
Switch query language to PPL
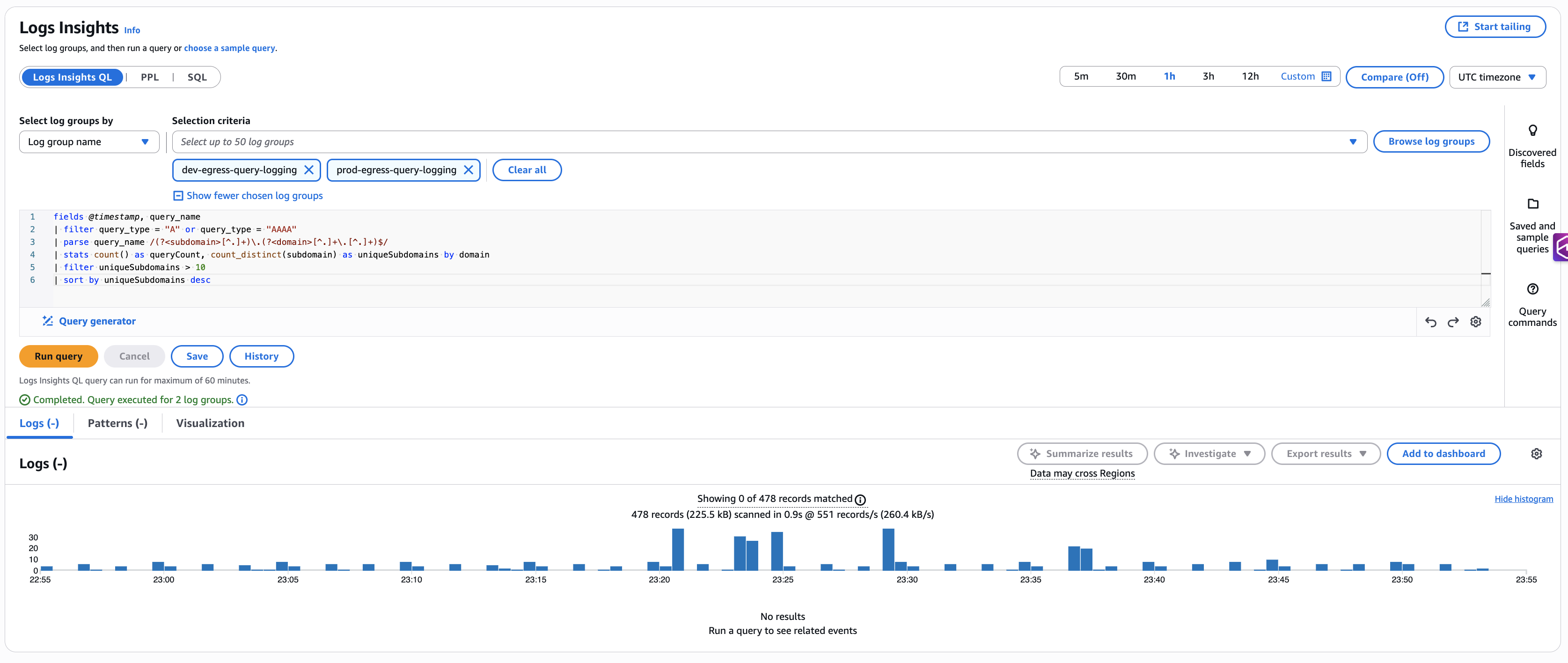coord(150,77)
